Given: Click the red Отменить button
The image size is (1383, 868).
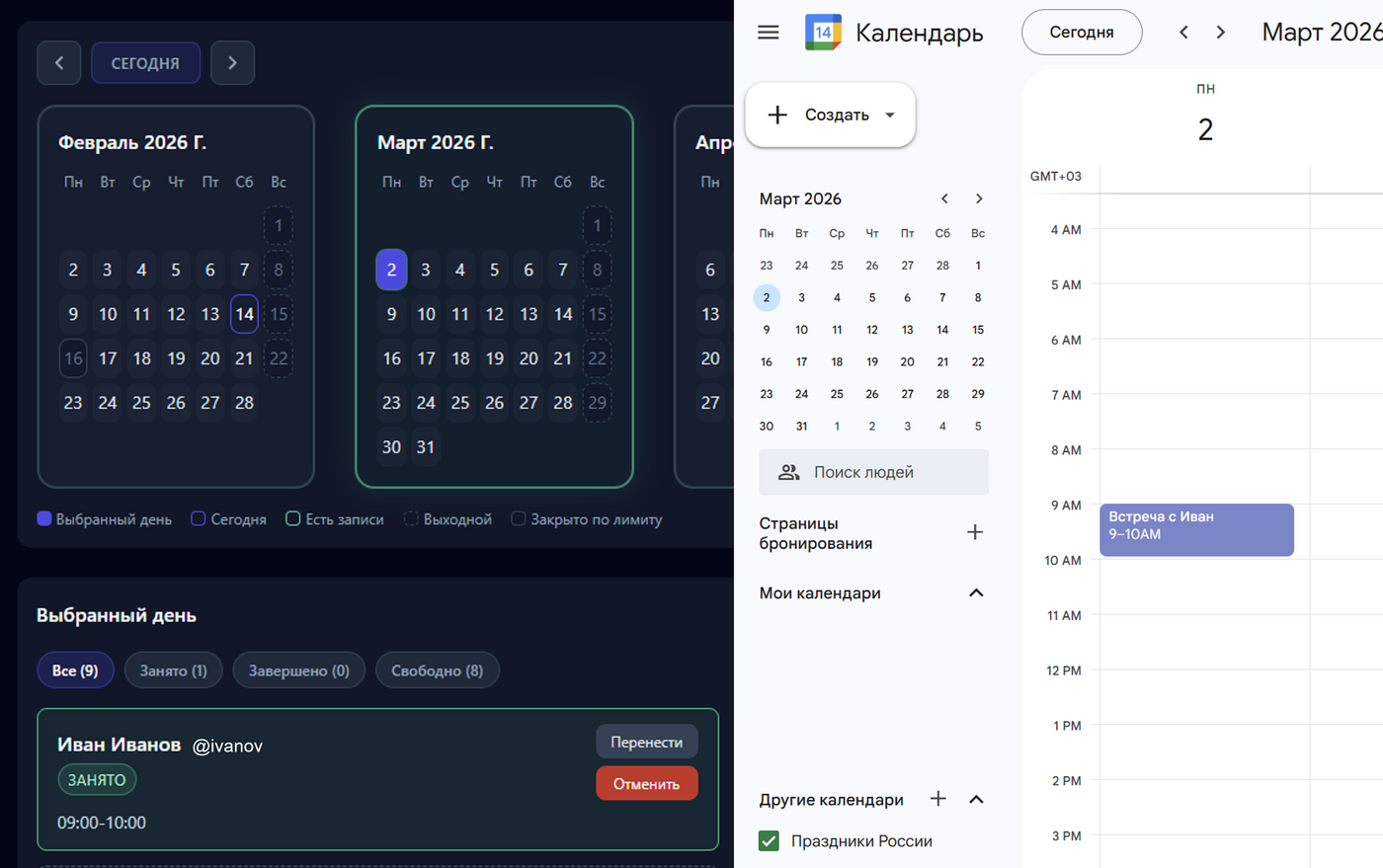Looking at the screenshot, I should click(646, 784).
